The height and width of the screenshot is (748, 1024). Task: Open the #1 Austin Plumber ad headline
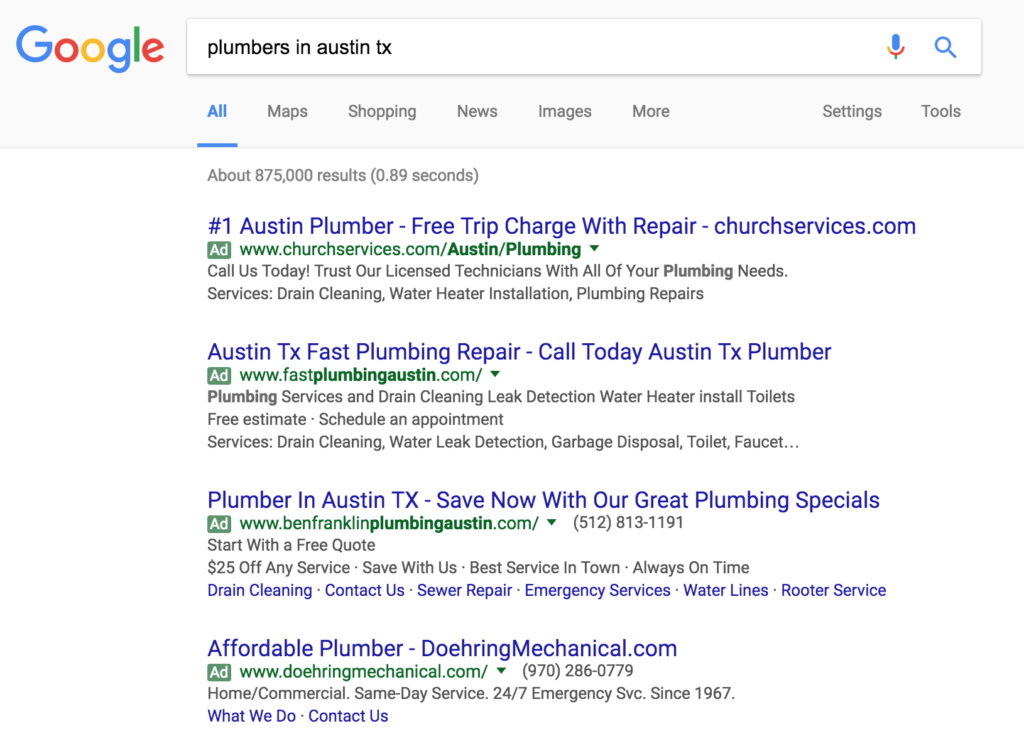[x=562, y=226]
